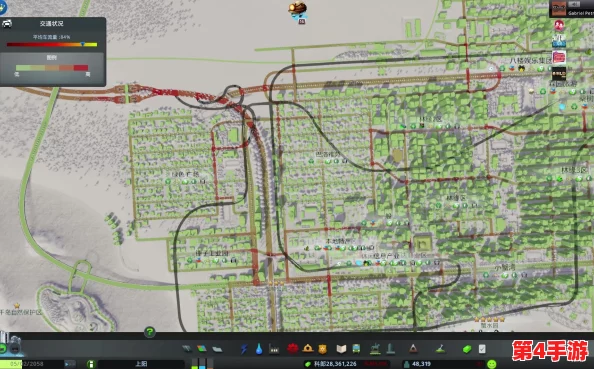The height and width of the screenshot is (369, 594).
Task: Click the green happiness smiley face
Action: click(492, 364)
